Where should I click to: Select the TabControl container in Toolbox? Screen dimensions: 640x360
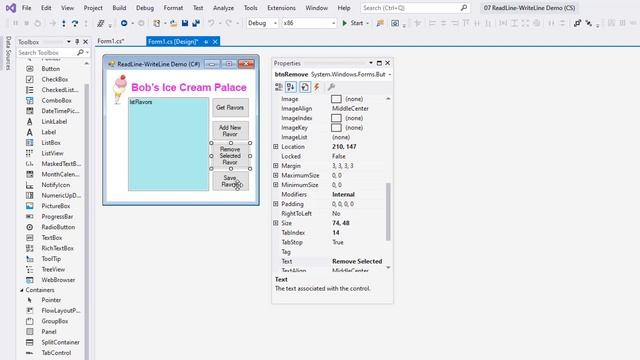56,353
